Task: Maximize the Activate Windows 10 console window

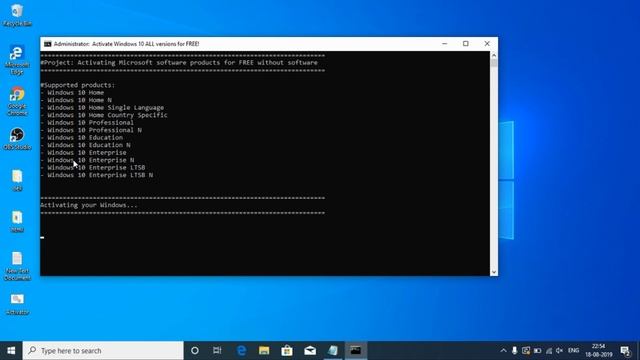Action: click(466, 44)
